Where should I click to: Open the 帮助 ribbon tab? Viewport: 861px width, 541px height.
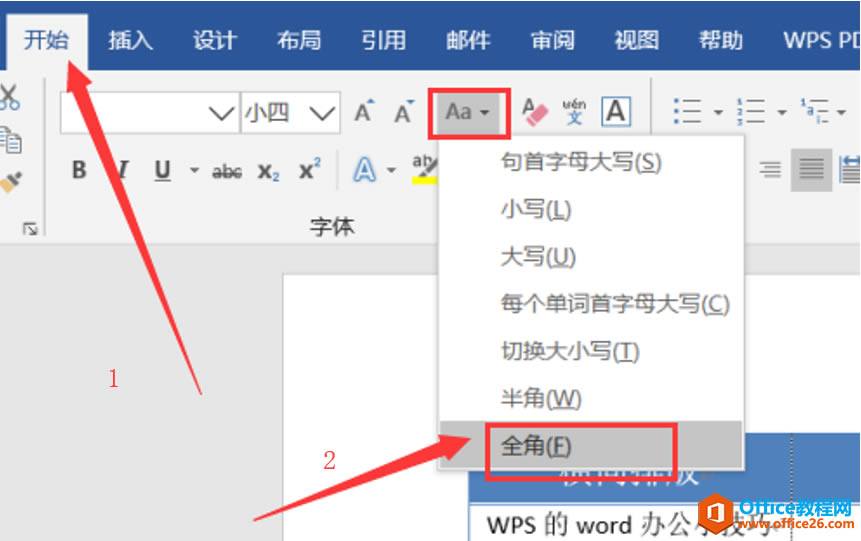(721, 40)
